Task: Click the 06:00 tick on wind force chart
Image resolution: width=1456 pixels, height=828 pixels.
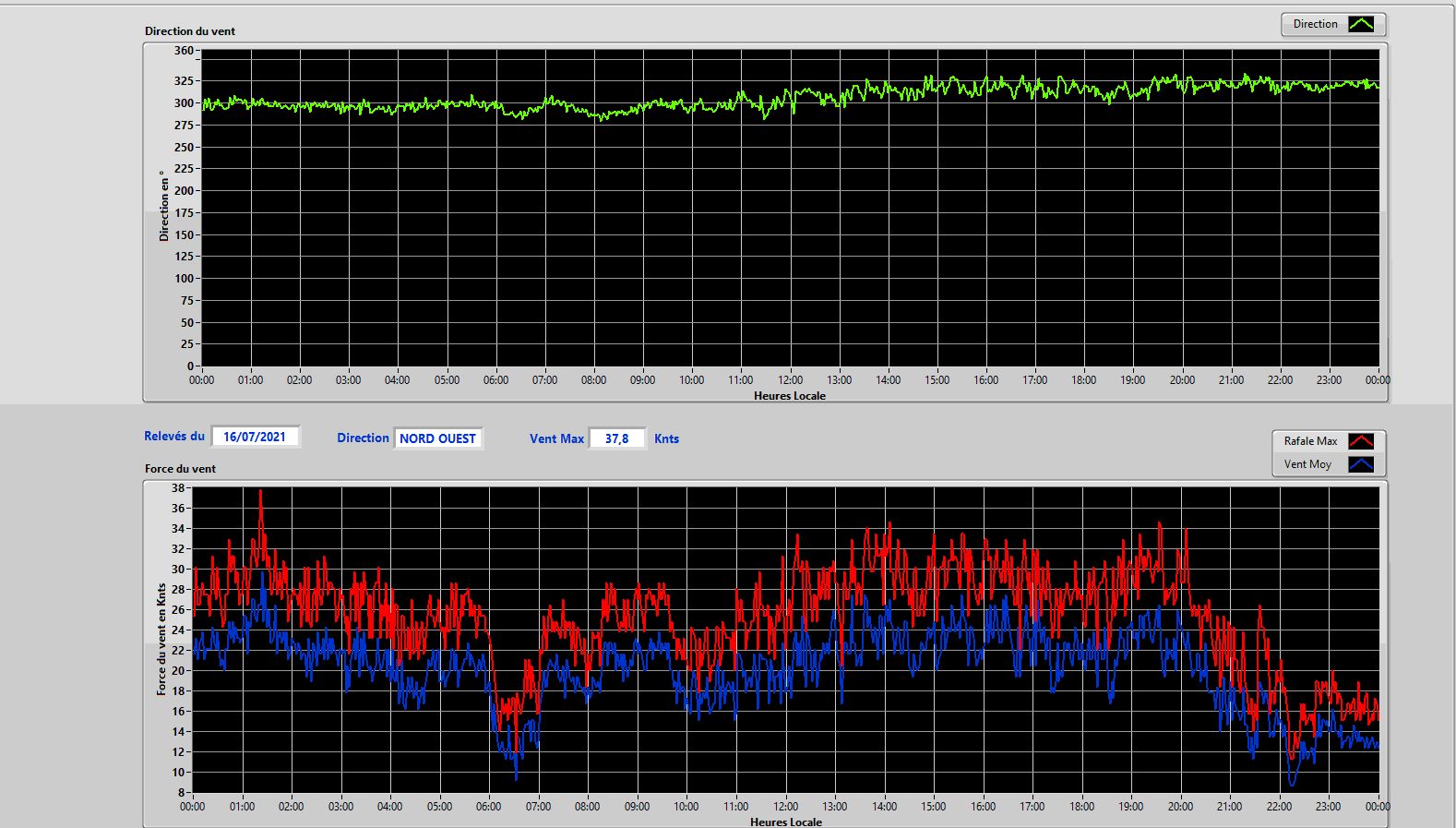Action: (488, 807)
